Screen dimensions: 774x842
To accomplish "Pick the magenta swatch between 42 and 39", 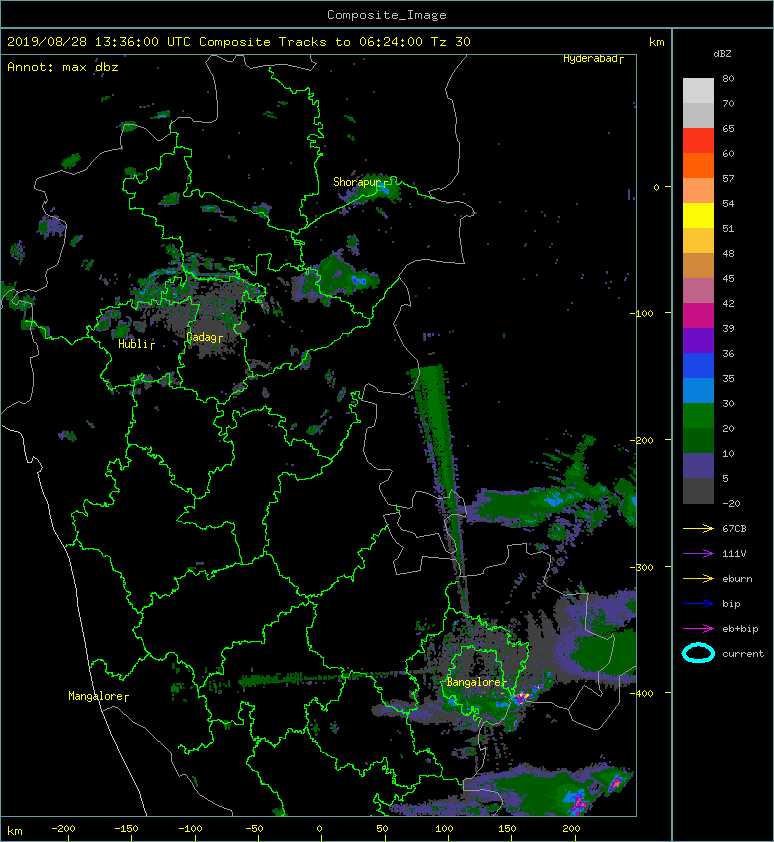I will click(698, 316).
